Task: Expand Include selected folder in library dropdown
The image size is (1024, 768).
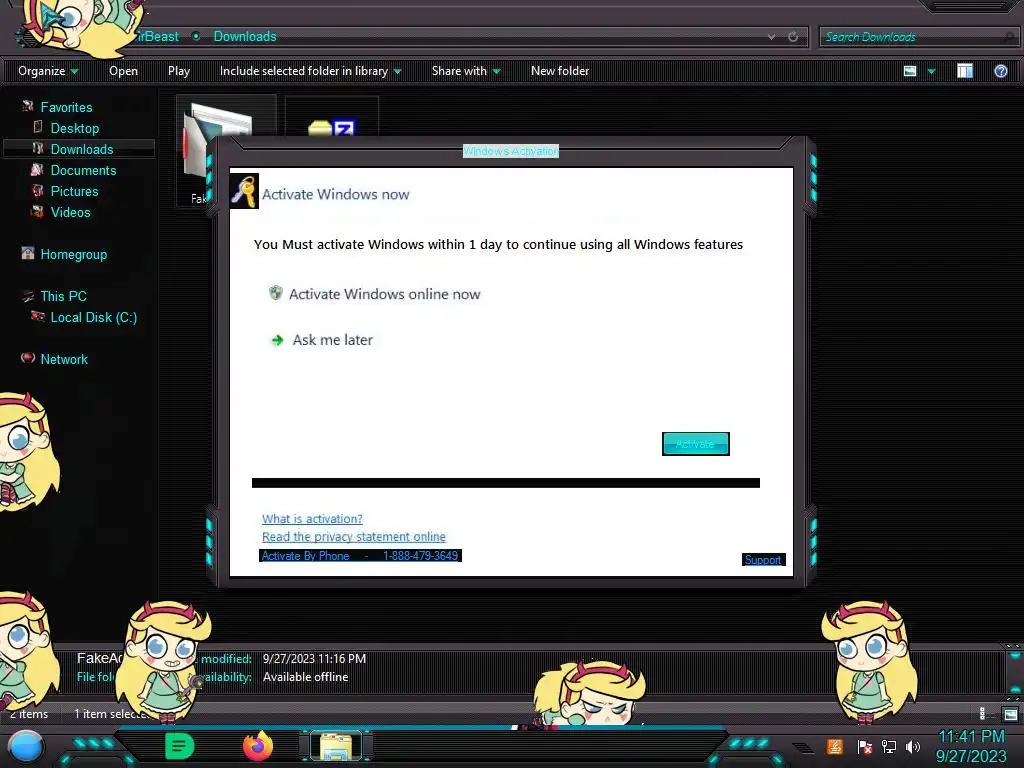Action: pos(310,71)
